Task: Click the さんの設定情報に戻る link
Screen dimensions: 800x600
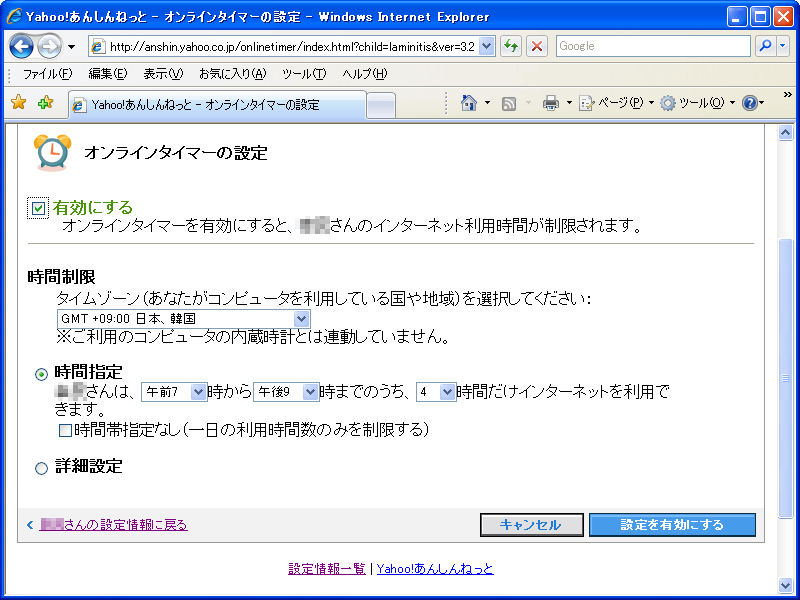Action: 114,524
